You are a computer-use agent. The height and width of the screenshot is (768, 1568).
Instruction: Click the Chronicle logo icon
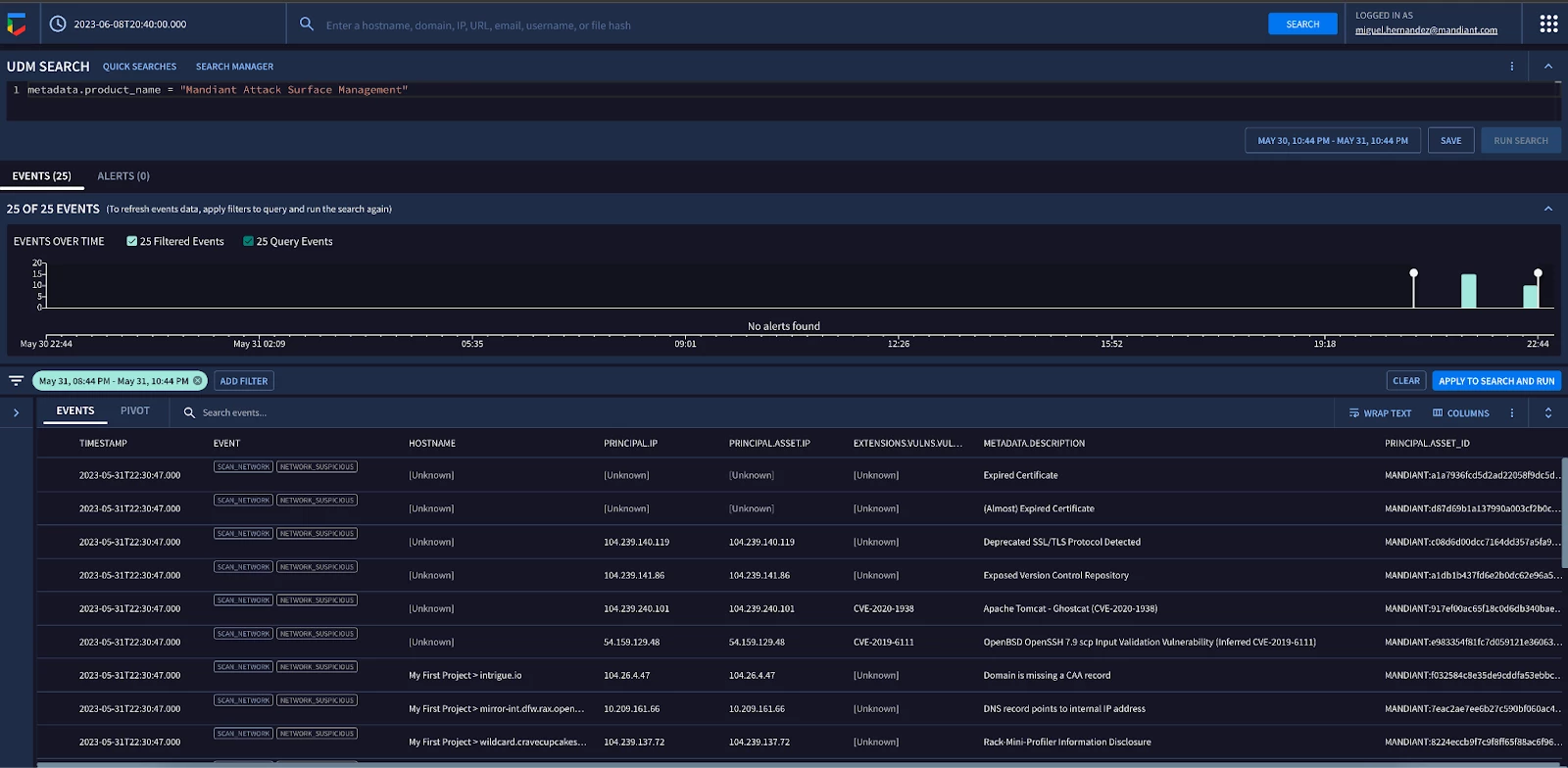pos(17,24)
